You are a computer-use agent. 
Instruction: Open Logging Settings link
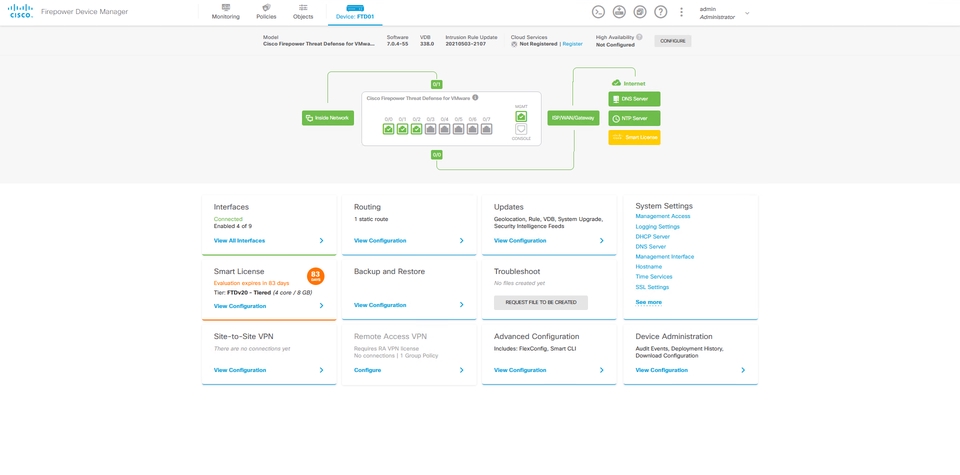[x=658, y=226]
